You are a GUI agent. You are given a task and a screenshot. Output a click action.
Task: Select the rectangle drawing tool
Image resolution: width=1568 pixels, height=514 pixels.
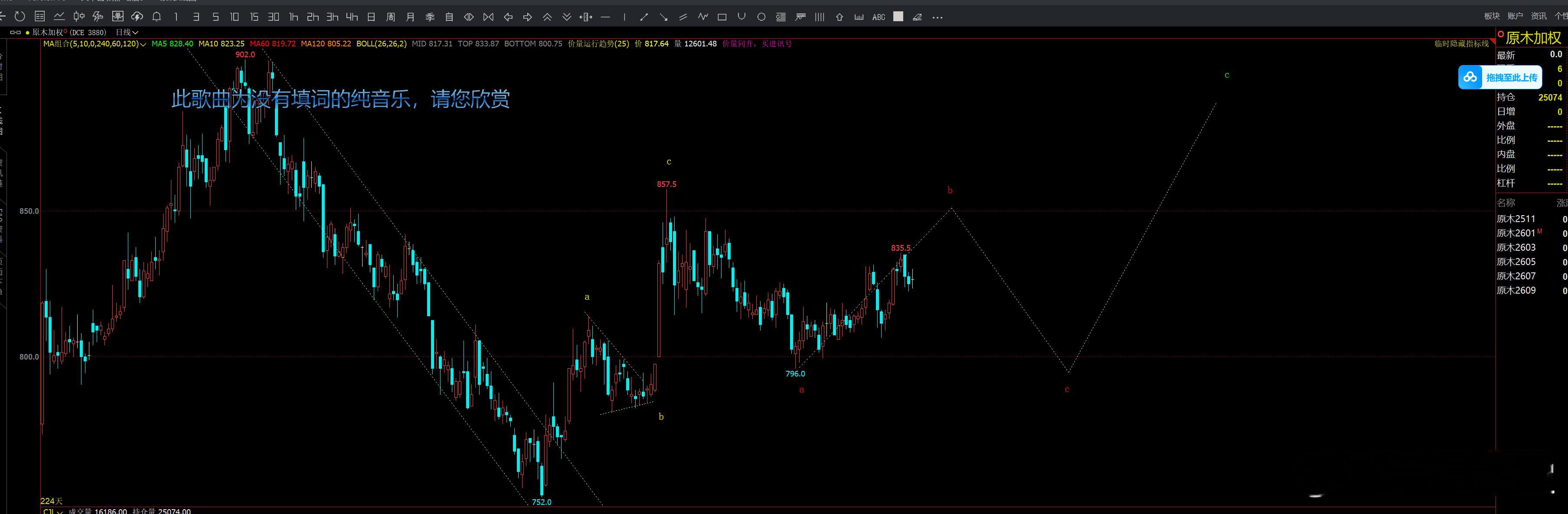722,17
